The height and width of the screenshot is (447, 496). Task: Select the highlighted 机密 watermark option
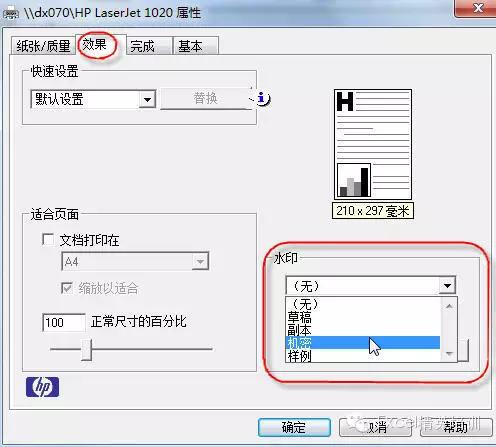click(x=363, y=343)
